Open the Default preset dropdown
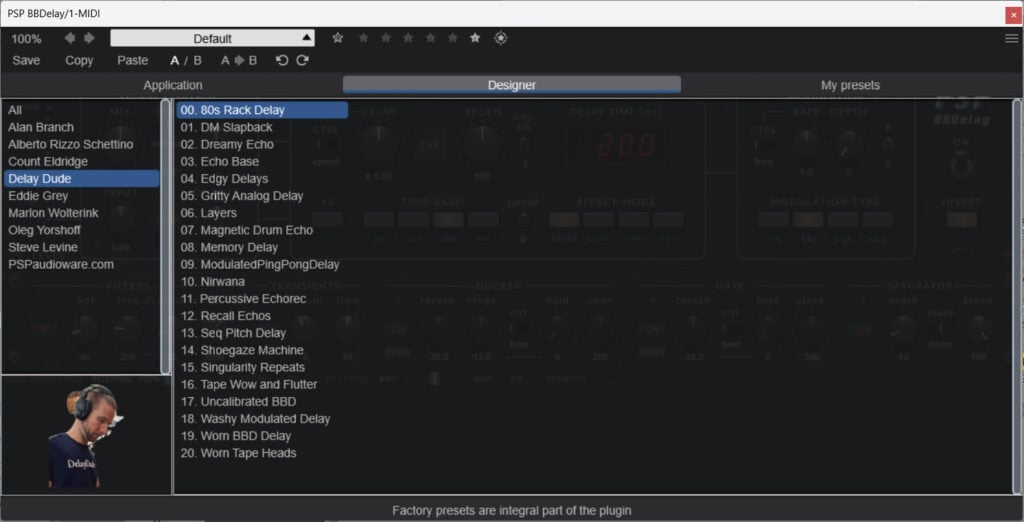The image size is (1024, 522). click(x=212, y=38)
